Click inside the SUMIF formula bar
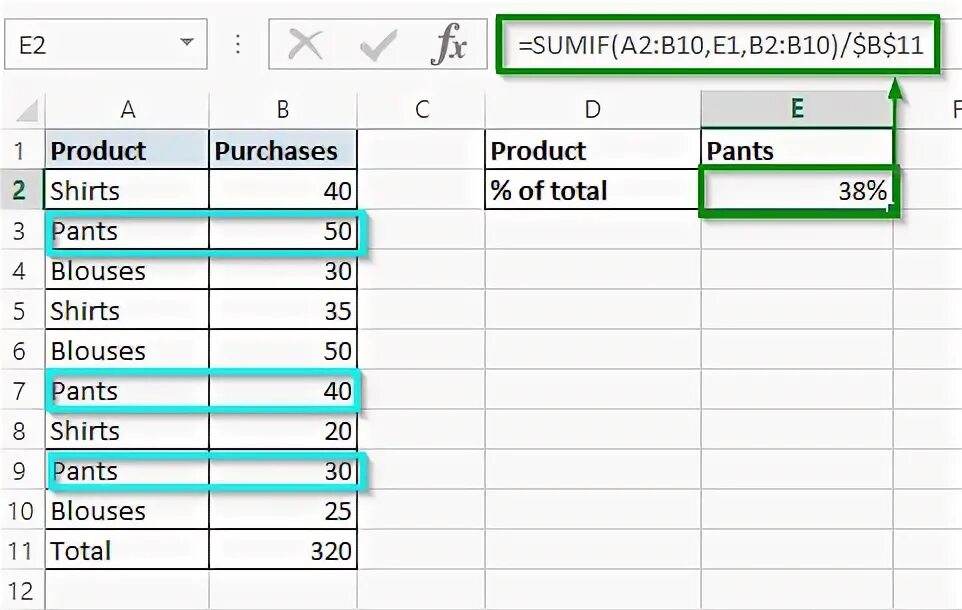The height and width of the screenshot is (610, 962). [x=718, y=44]
